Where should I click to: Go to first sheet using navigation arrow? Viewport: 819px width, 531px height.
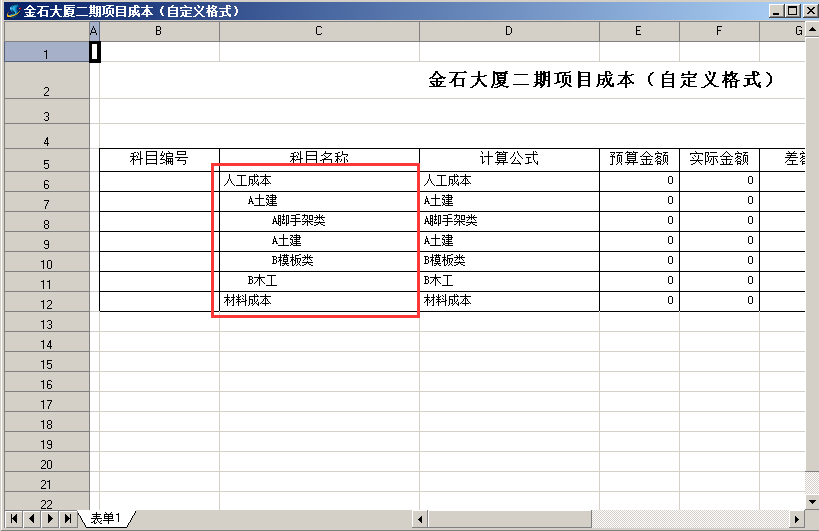pos(14,518)
